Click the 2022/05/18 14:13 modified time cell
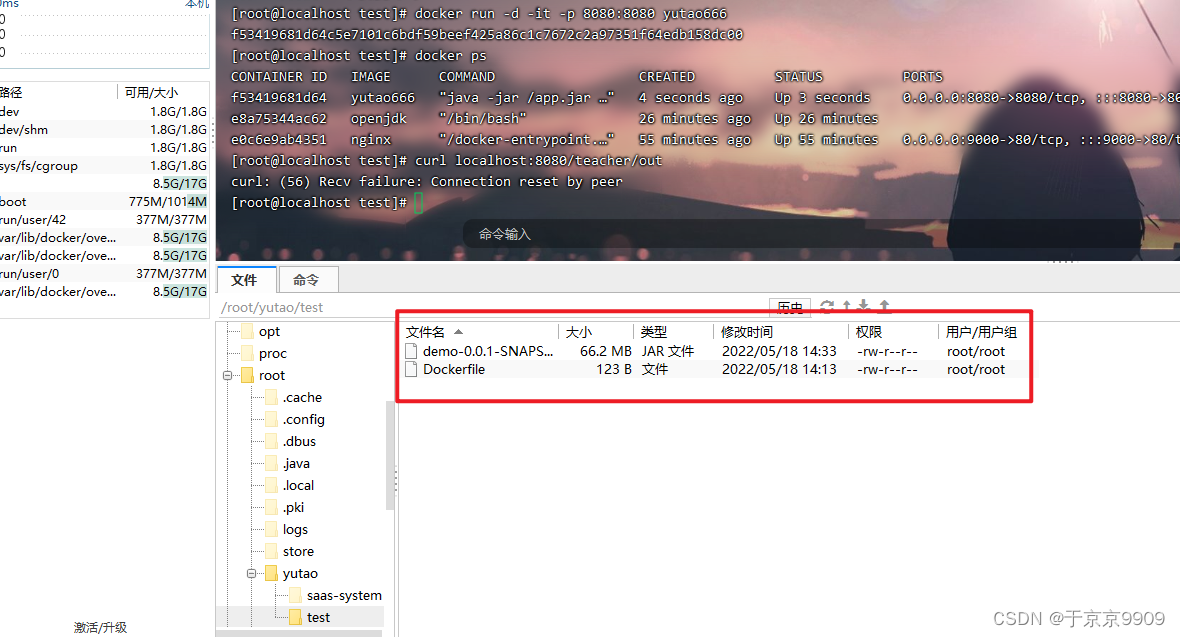Screen dimensions: 1180x637 tap(779, 369)
